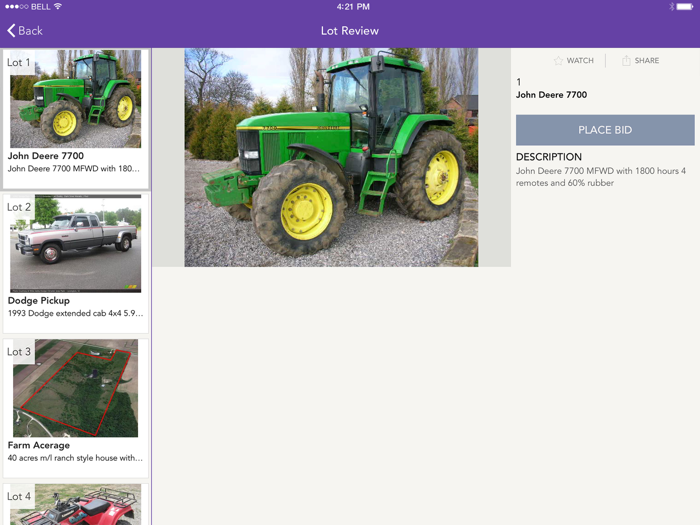Click the 'Farm Acerage' title

(x=39, y=445)
